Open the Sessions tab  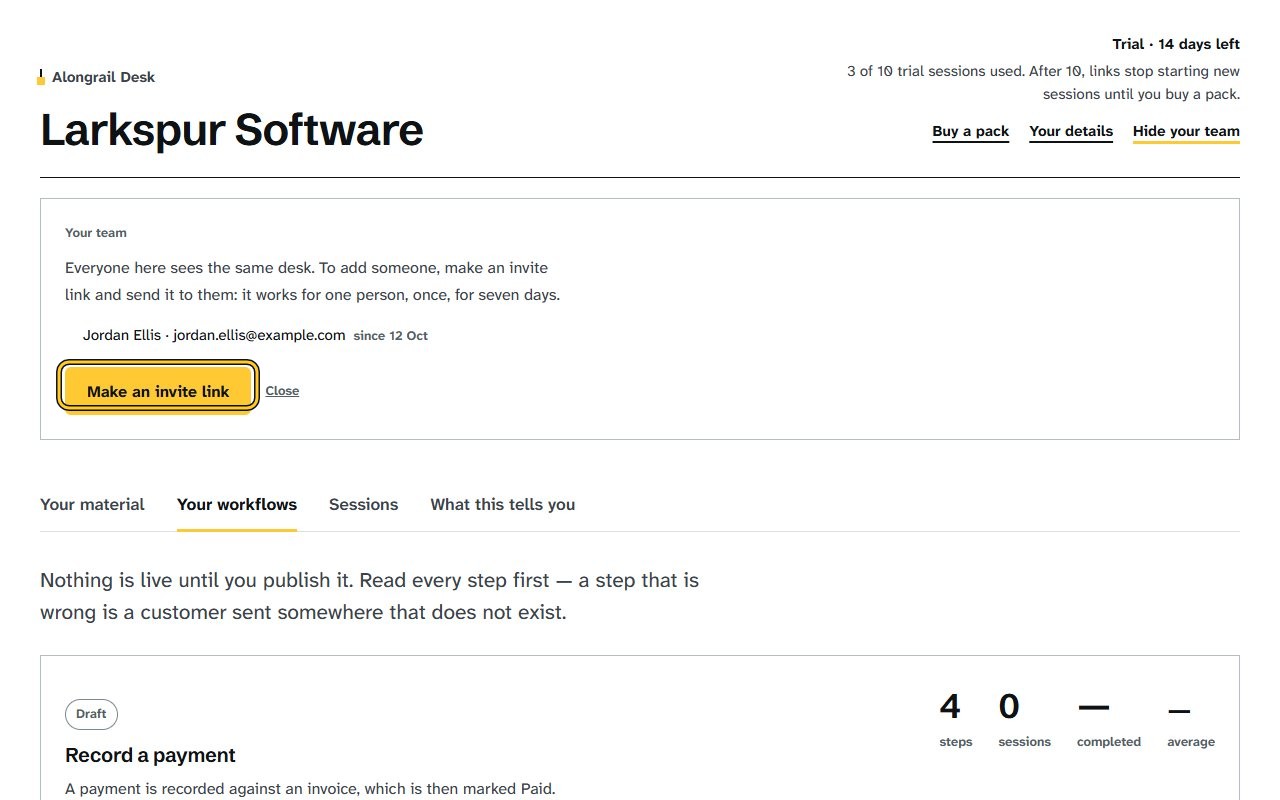[x=363, y=504]
